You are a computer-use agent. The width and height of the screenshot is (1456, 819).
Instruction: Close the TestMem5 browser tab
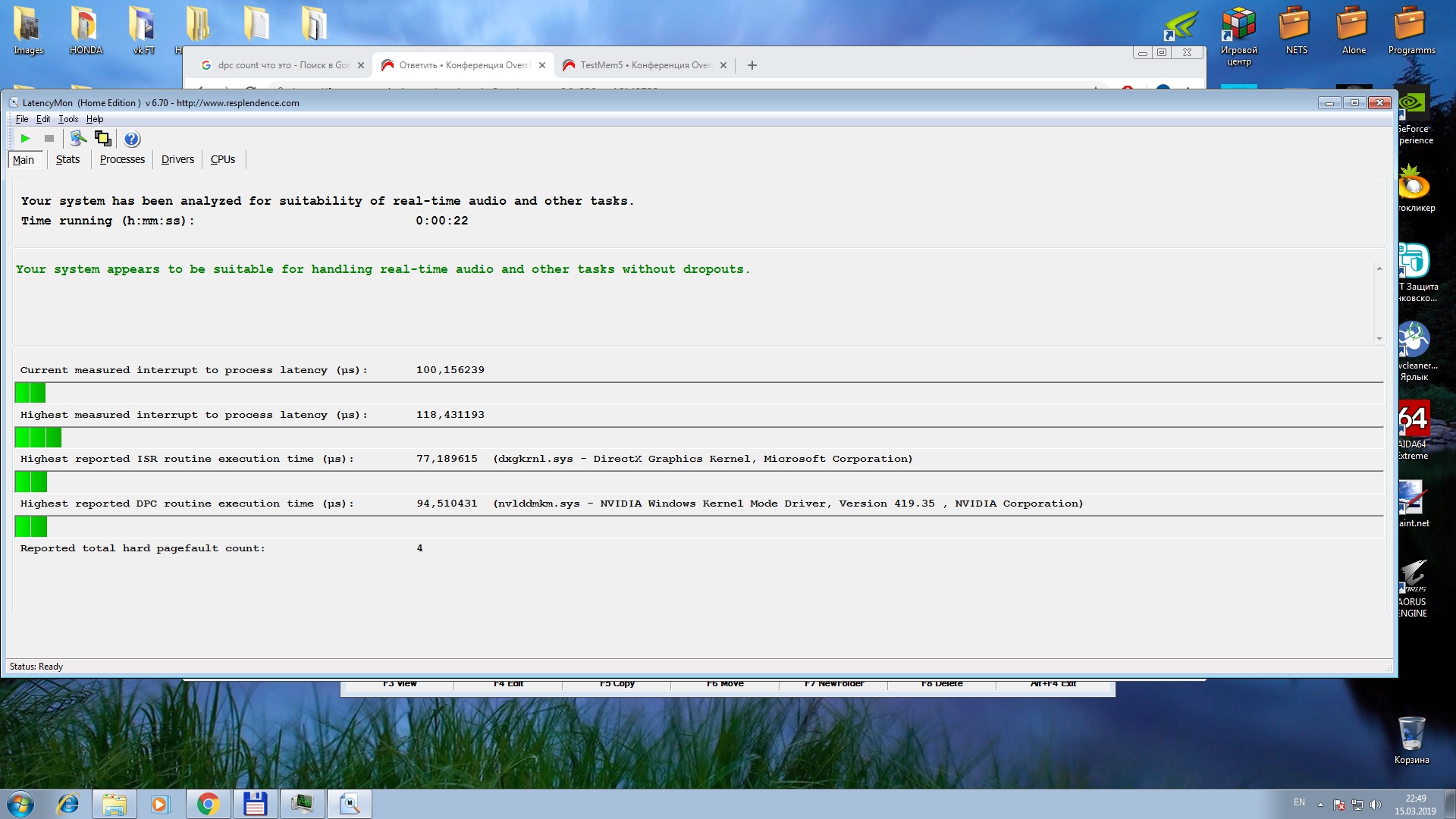[723, 65]
